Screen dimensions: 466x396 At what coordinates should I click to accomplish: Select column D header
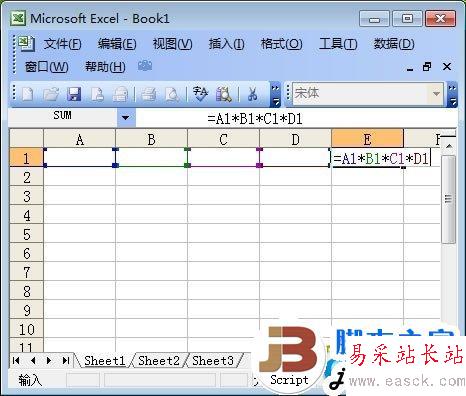(296, 139)
